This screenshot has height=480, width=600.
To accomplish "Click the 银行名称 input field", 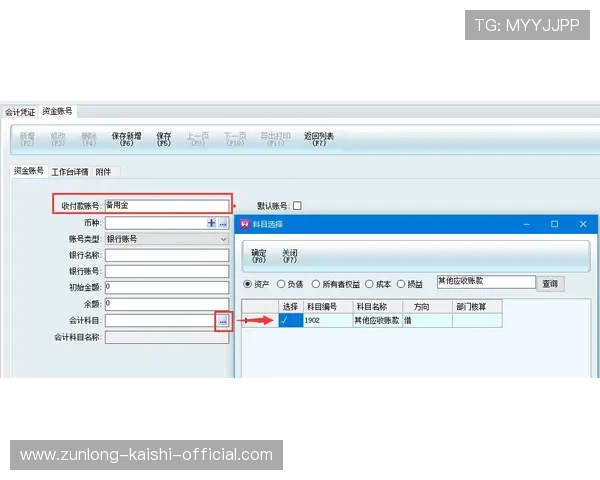I will tap(167, 255).
